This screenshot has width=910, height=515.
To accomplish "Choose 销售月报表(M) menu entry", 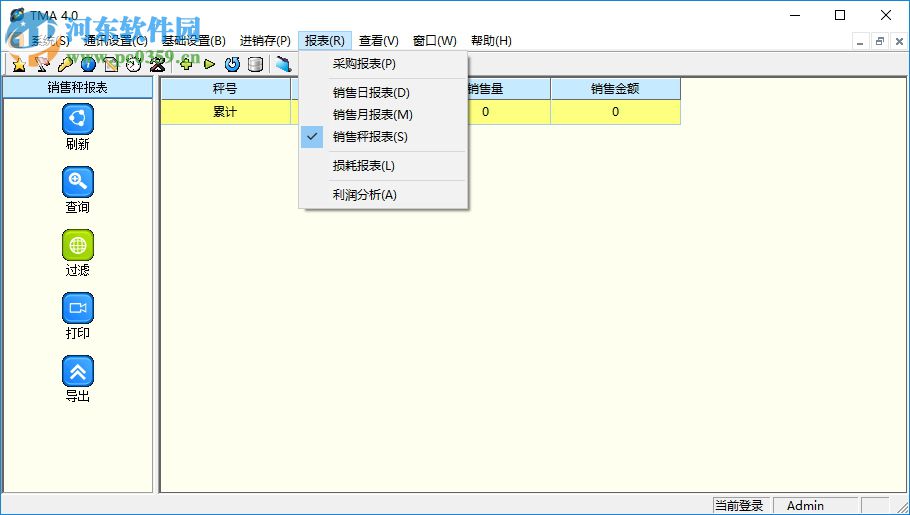I will [384, 115].
